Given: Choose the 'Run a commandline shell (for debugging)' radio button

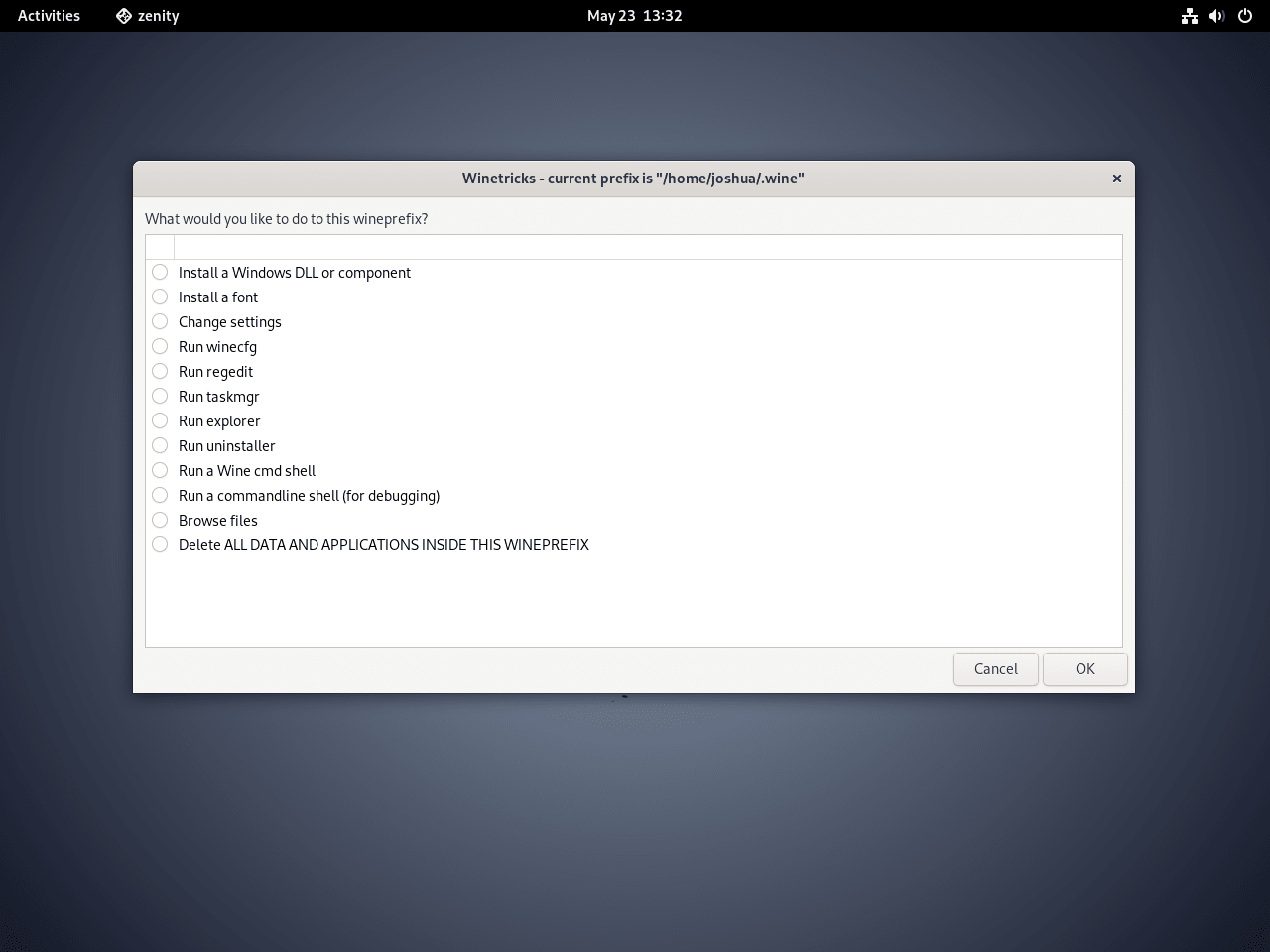Looking at the screenshot, I should click(x=160, y=495).
